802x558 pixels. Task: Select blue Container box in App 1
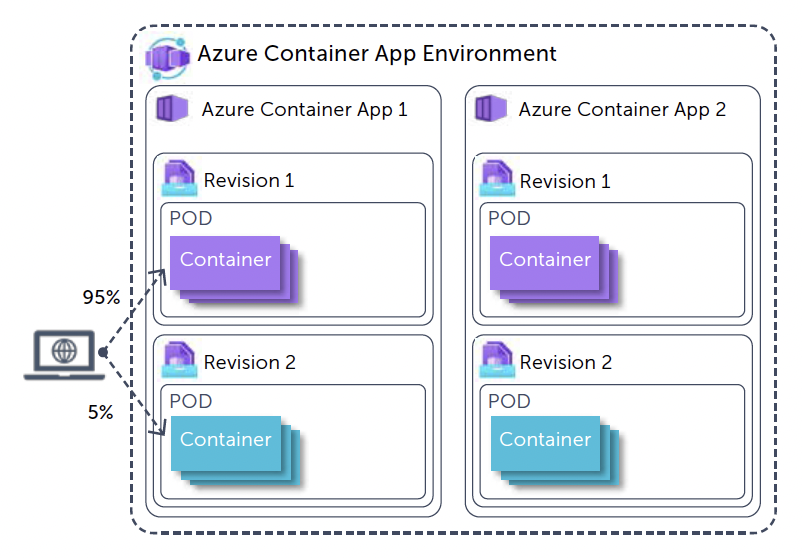[226, 443]
